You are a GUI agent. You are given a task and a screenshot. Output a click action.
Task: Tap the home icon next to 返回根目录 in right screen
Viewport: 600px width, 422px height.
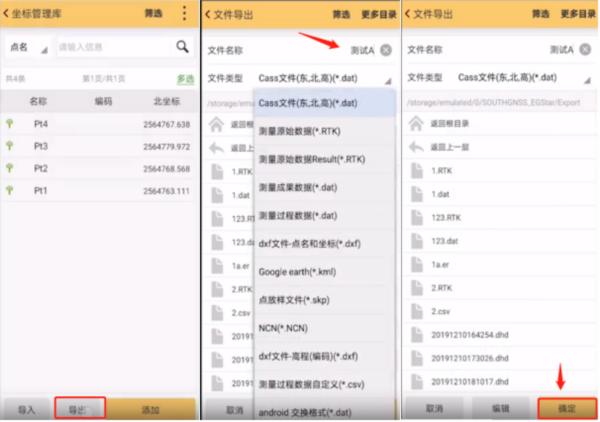[x=416, y=124]
